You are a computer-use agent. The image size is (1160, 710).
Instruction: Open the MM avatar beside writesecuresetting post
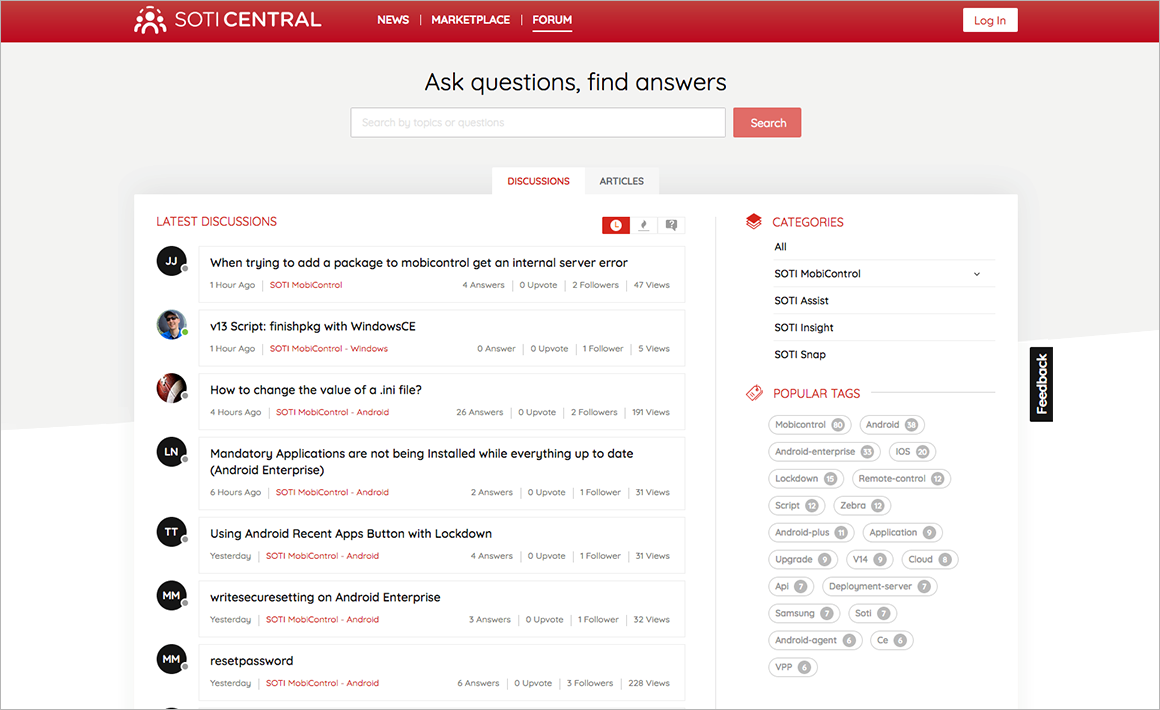coord(172,595)
